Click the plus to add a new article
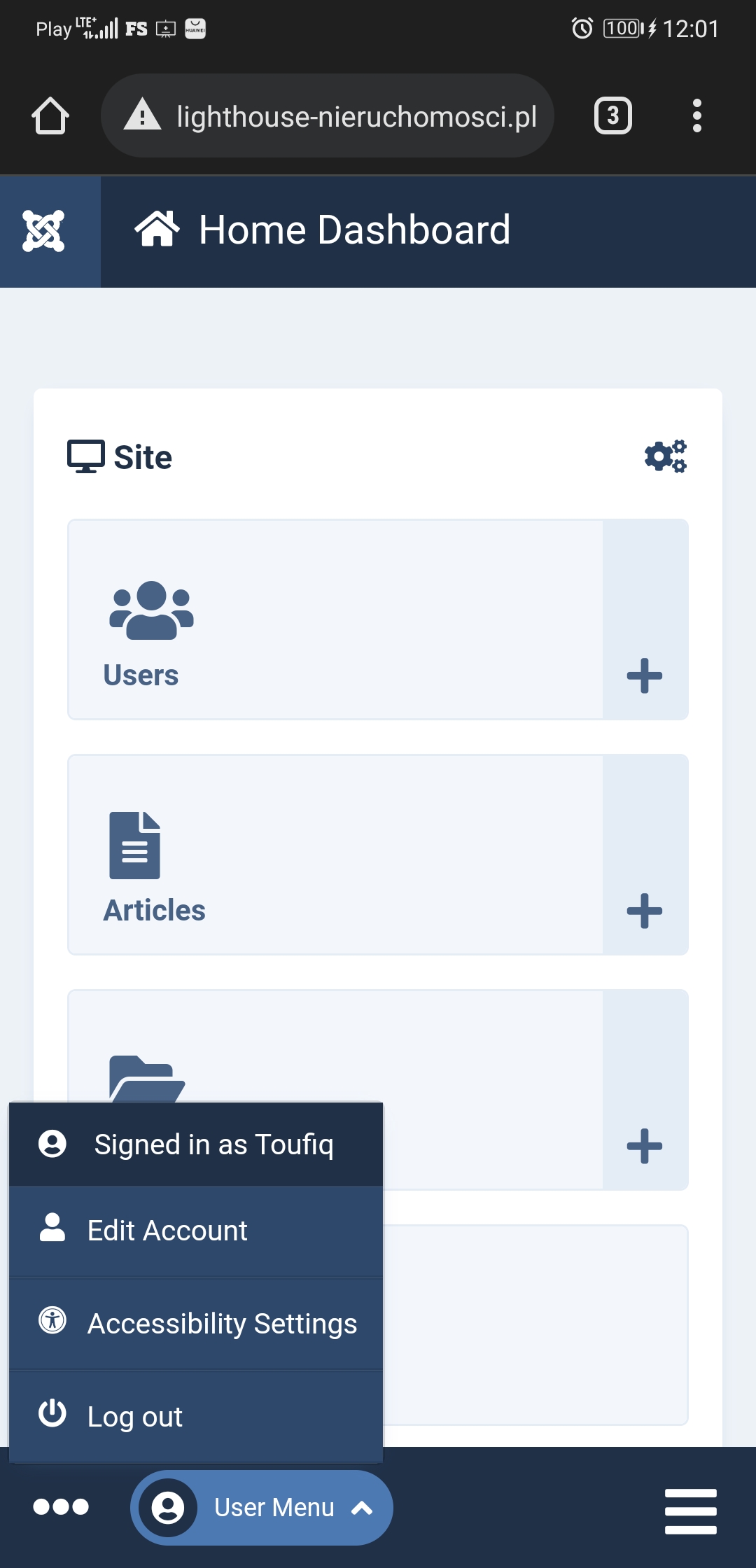The width and height of the screenshot is (756, 1568). click(645, 911)
